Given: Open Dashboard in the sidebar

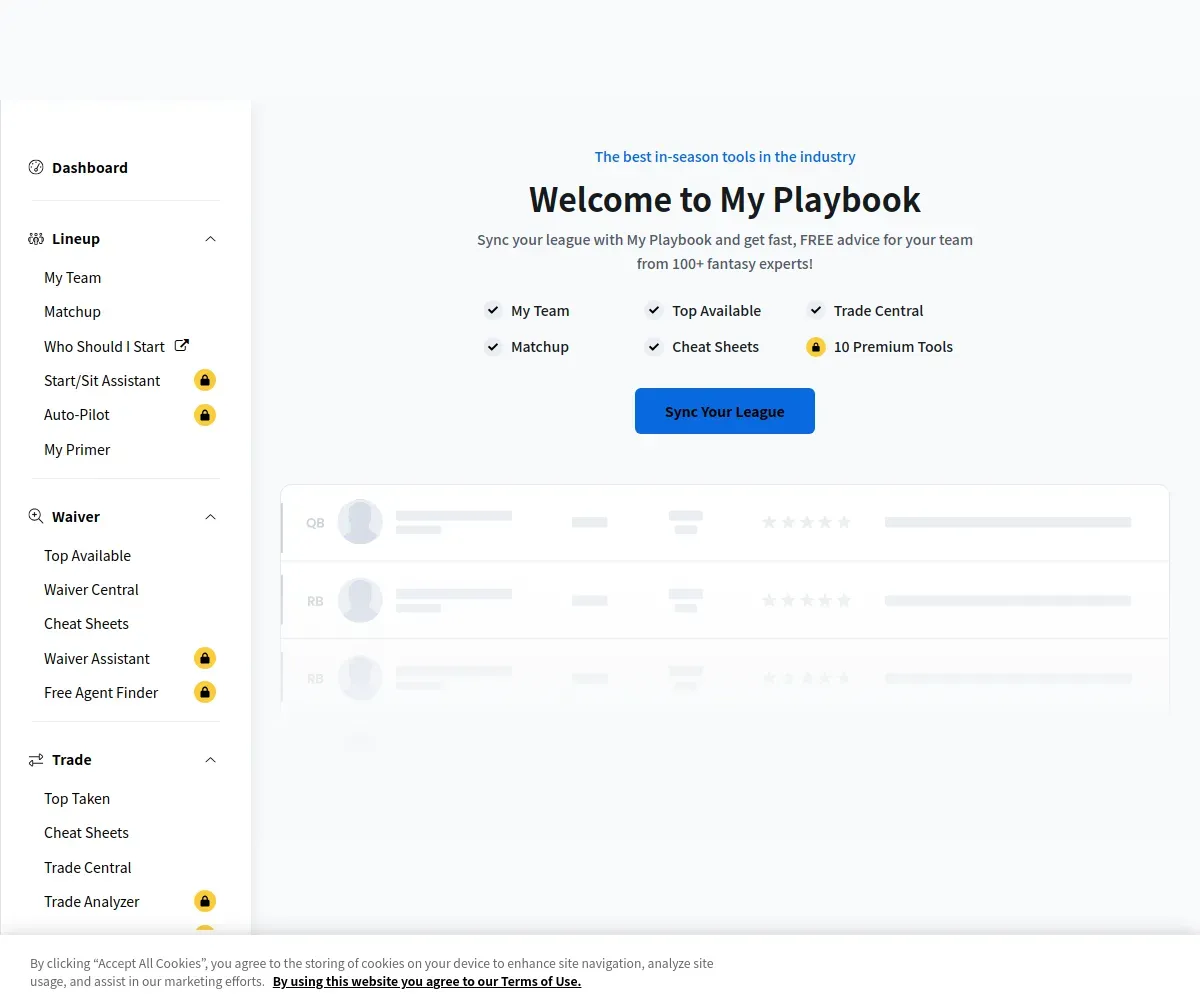Looking at the screenshot, I should pos(90,168).
